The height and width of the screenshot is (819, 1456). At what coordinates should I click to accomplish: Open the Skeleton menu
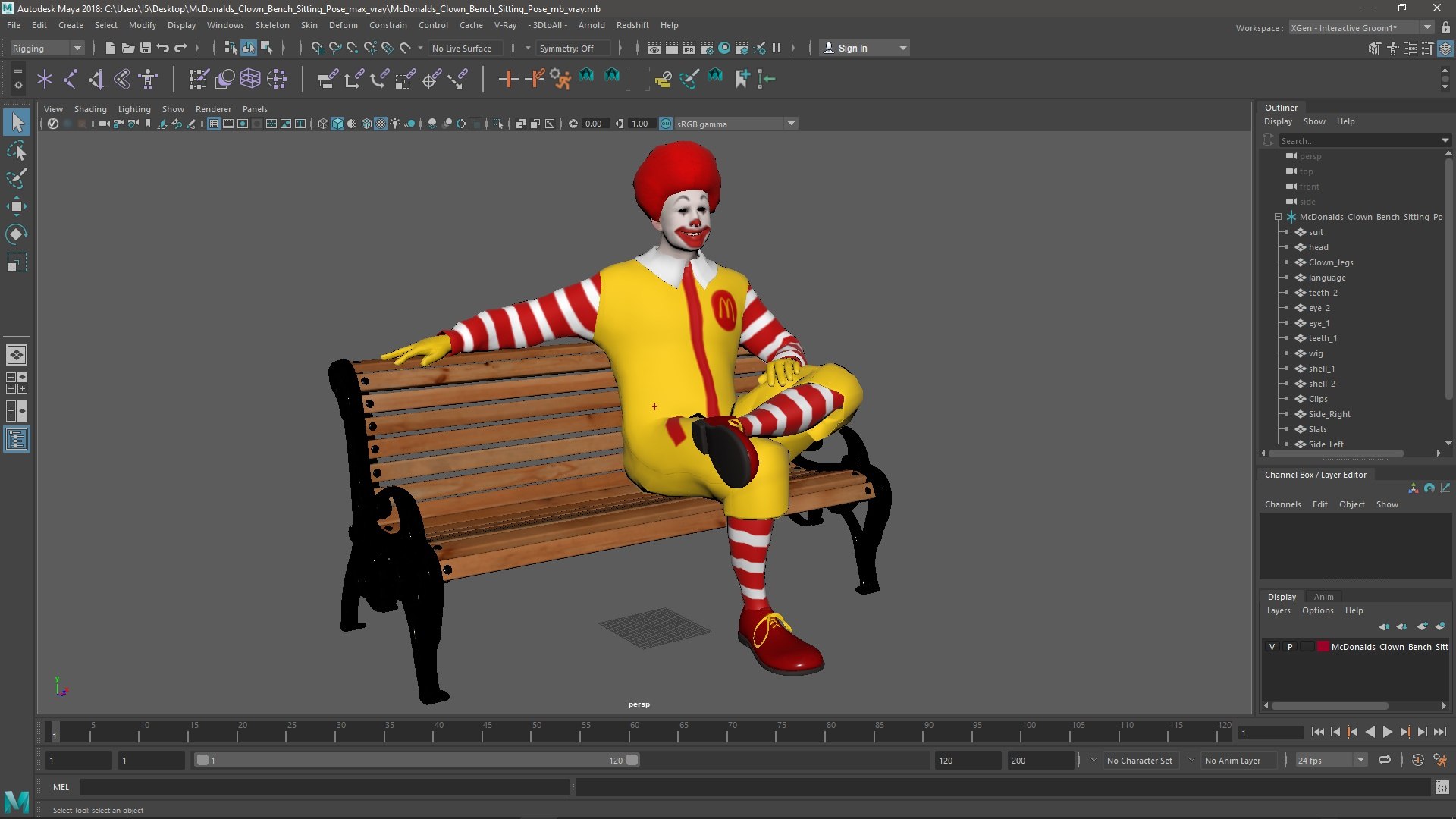[272, 25]
